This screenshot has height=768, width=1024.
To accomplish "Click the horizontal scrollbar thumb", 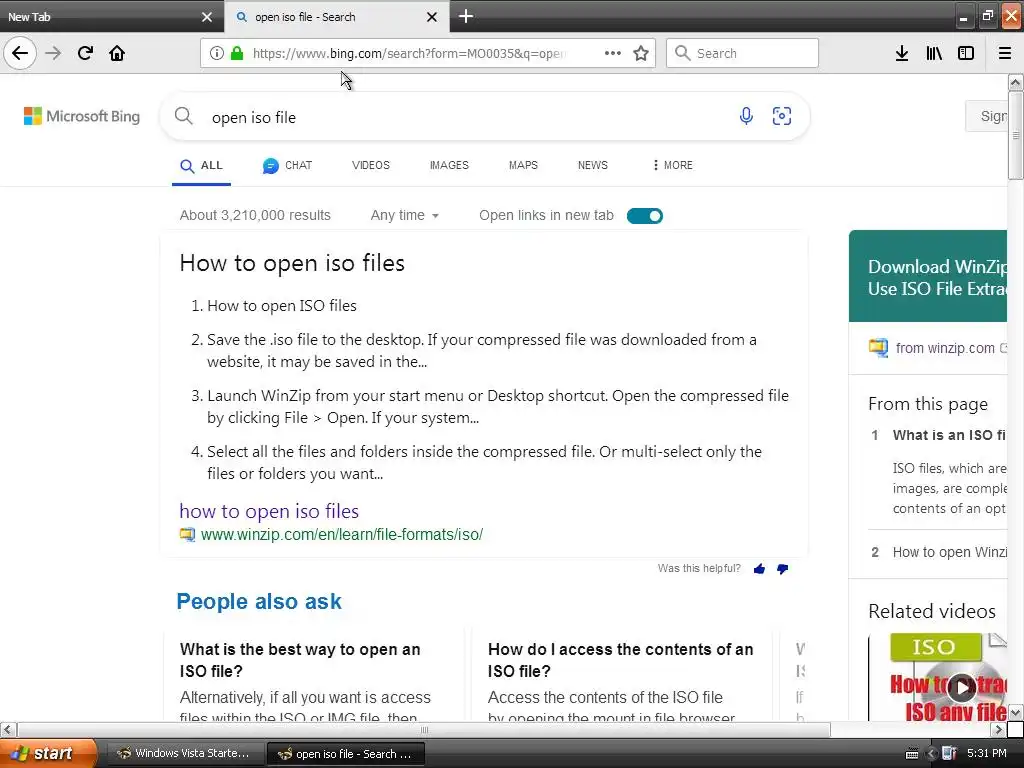I will [424, 729].
